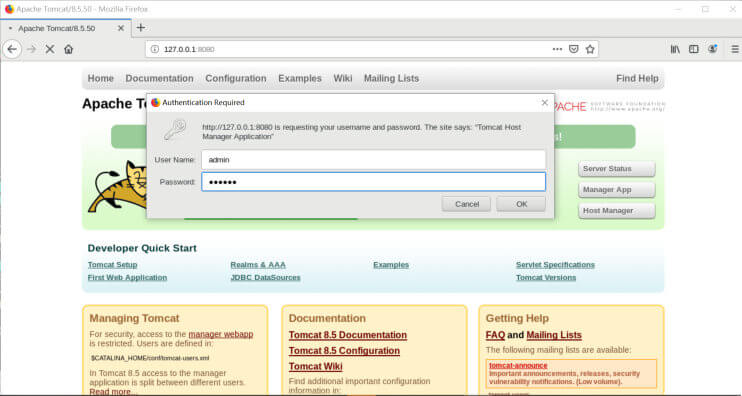Cancel the authentication dialog
The height and width of the screenshot is (396, 742).
(467, 204)
